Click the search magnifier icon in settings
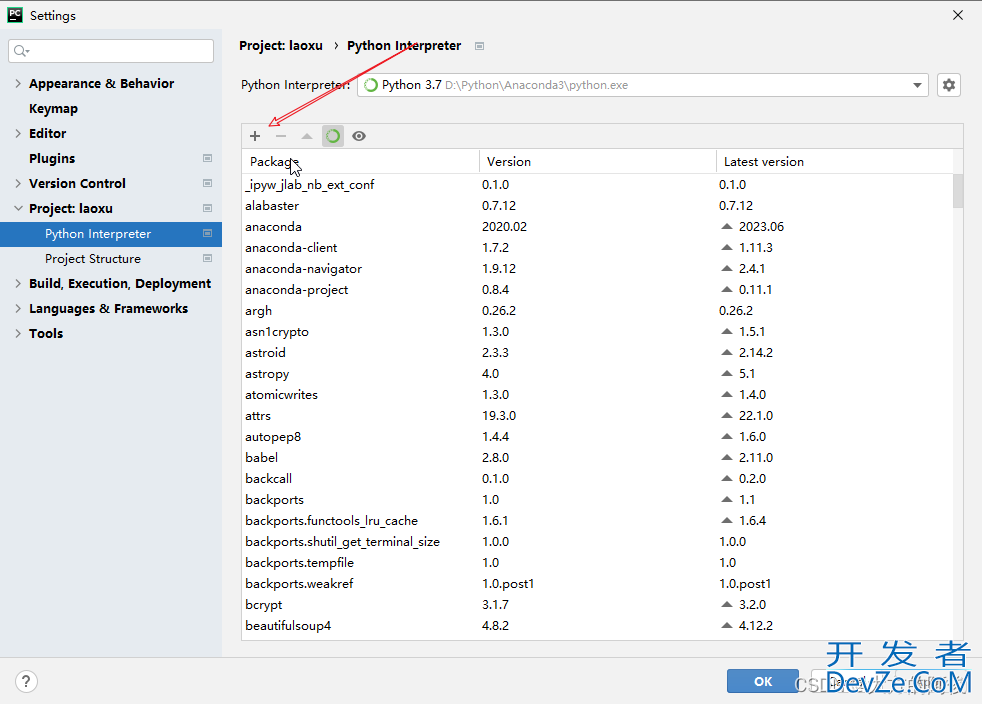This screenshot has width=982, height=704. (21, 51)
